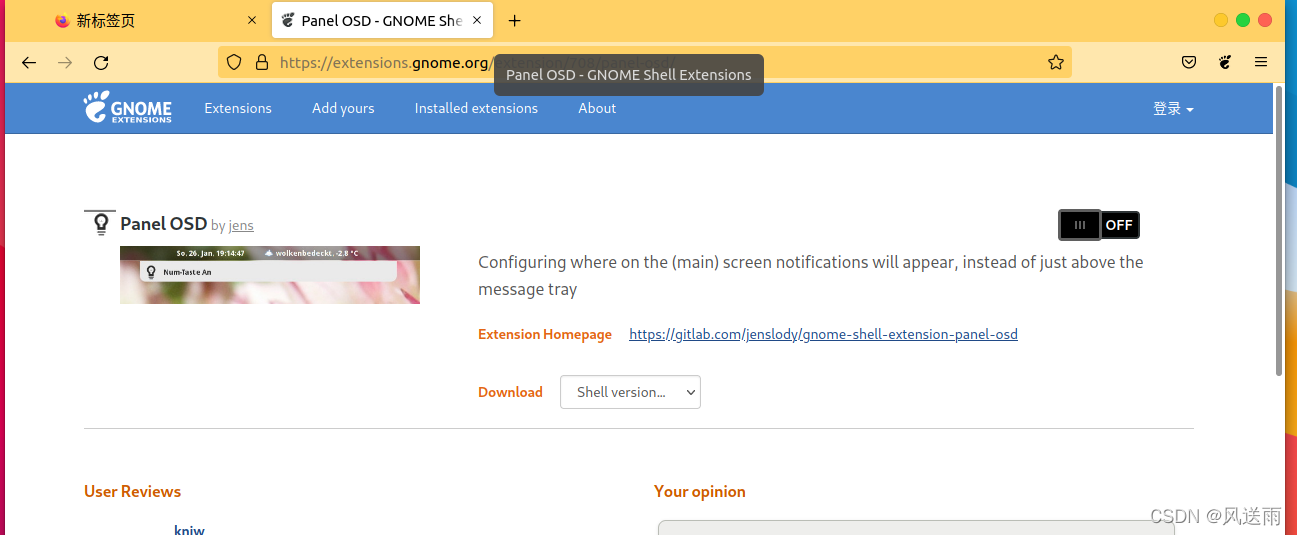
Task: Open the About page
Action: point(597,108)
